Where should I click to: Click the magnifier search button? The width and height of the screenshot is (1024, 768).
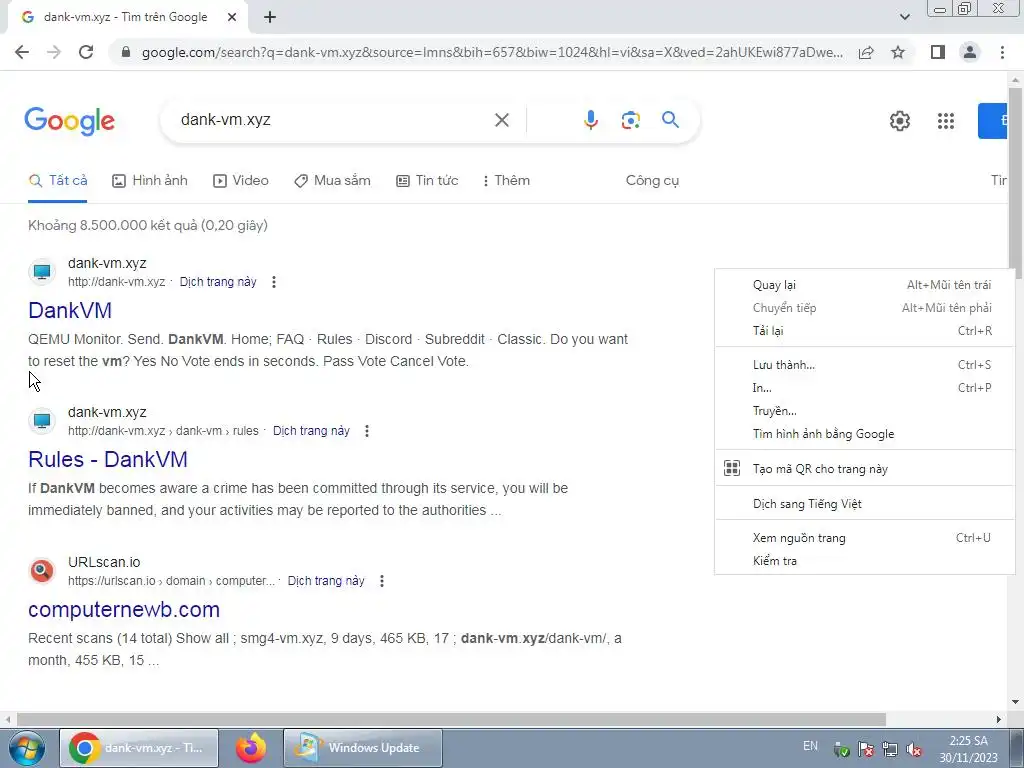tap(670, 120)
